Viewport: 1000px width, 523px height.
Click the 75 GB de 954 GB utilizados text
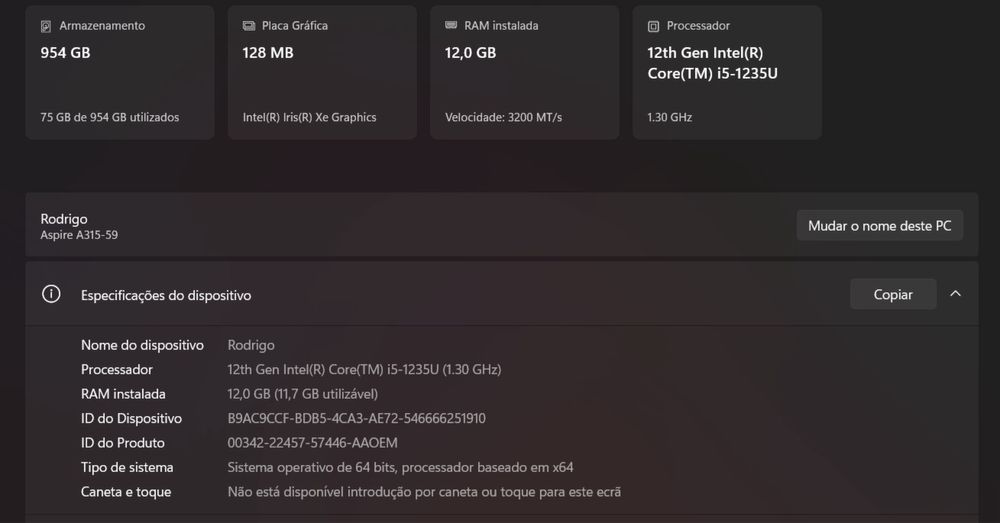pyautogui.click(x=110, y=117)
